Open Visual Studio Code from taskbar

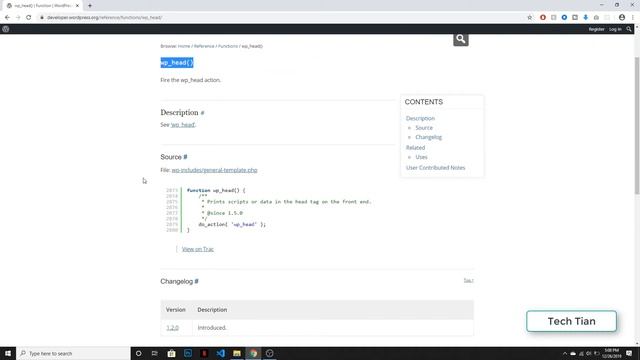(x=220, y=353)
